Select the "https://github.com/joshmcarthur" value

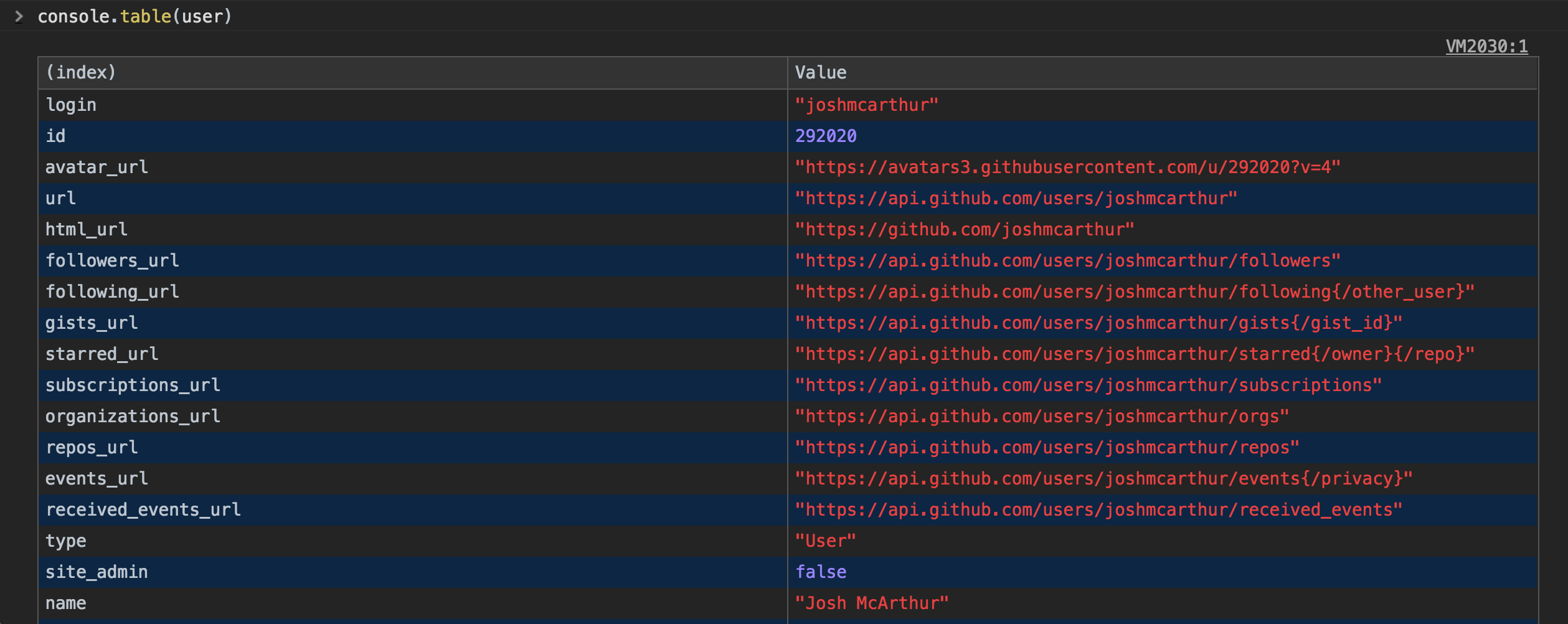[965, 230]
